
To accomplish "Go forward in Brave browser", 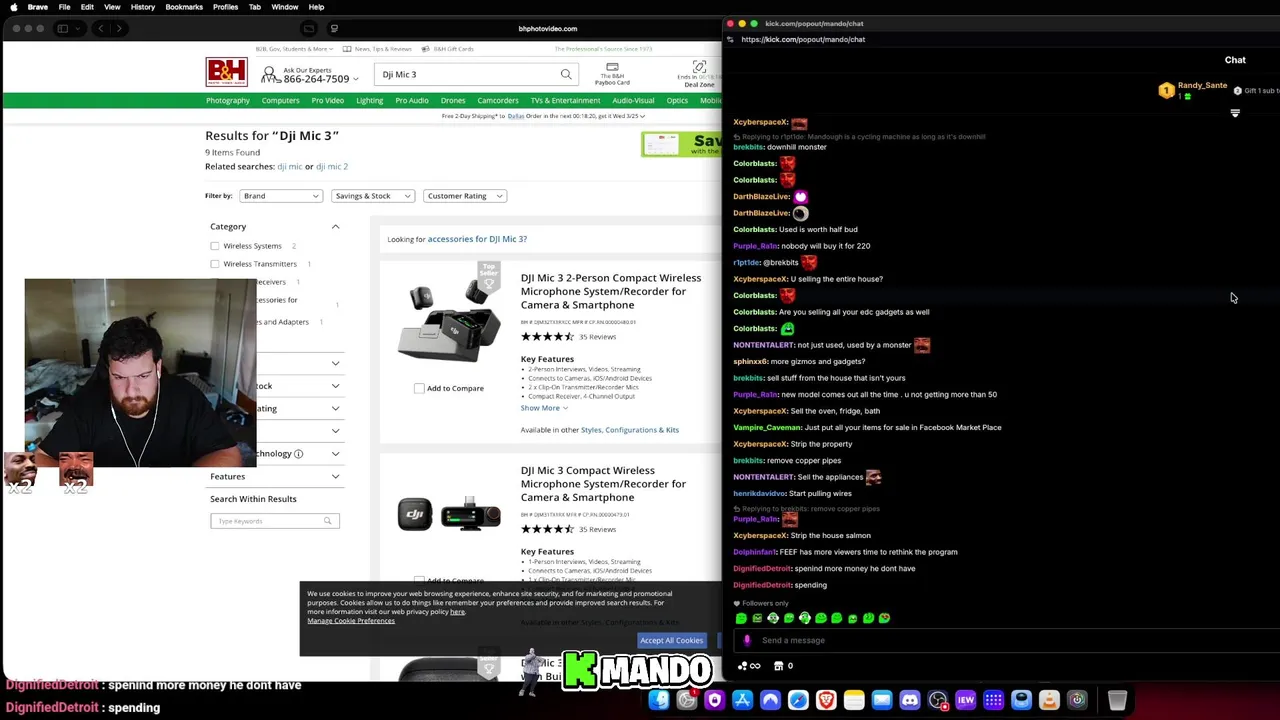I will 118,28.
